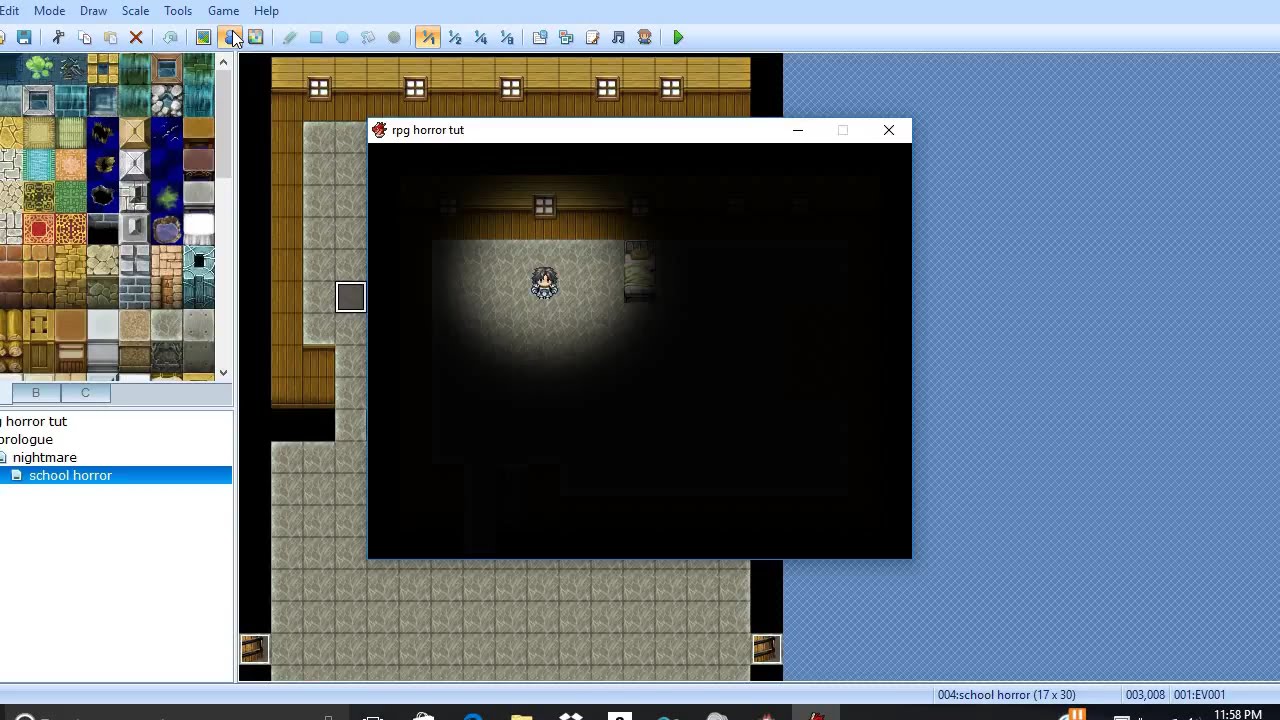The height and width of the screenshot is (720, 1280).
Task: Pick the red circular pattern tile
Action: click(39, 230)
